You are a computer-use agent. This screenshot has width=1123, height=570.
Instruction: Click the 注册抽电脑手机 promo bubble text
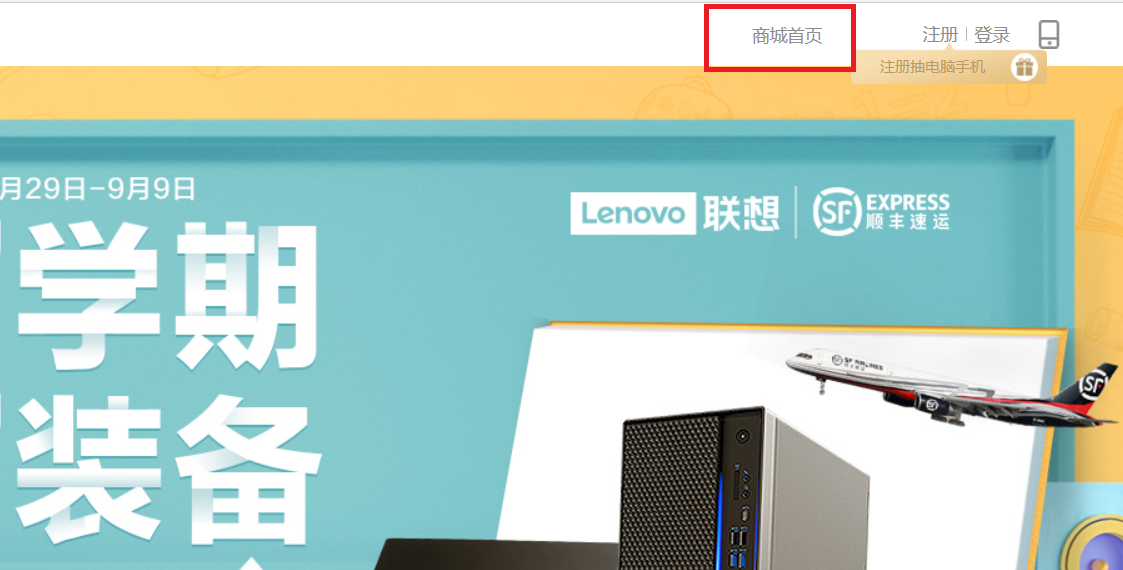pyautogui.click(x=932, y=67)
